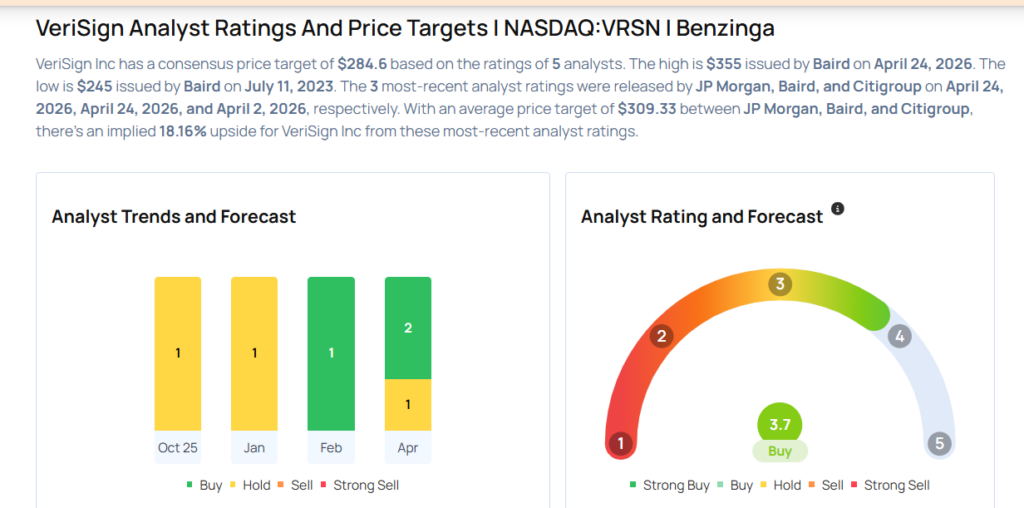Click the green 3.7 rating circle
Image resolution: width=1024 pixels, height=508 pixels.
click(780, 424)
